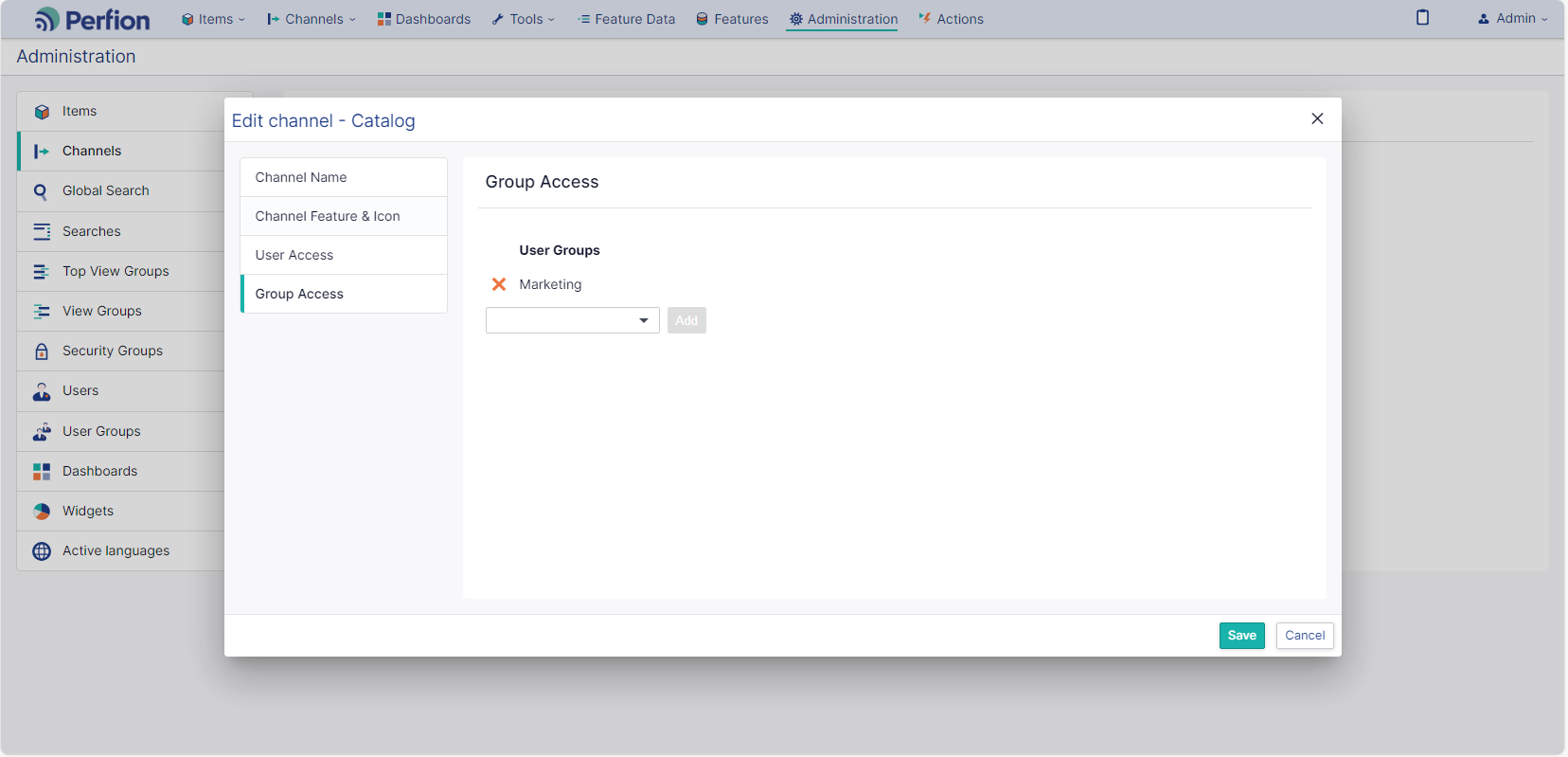Expand the Tools dropdown menu

click(524, 19)
